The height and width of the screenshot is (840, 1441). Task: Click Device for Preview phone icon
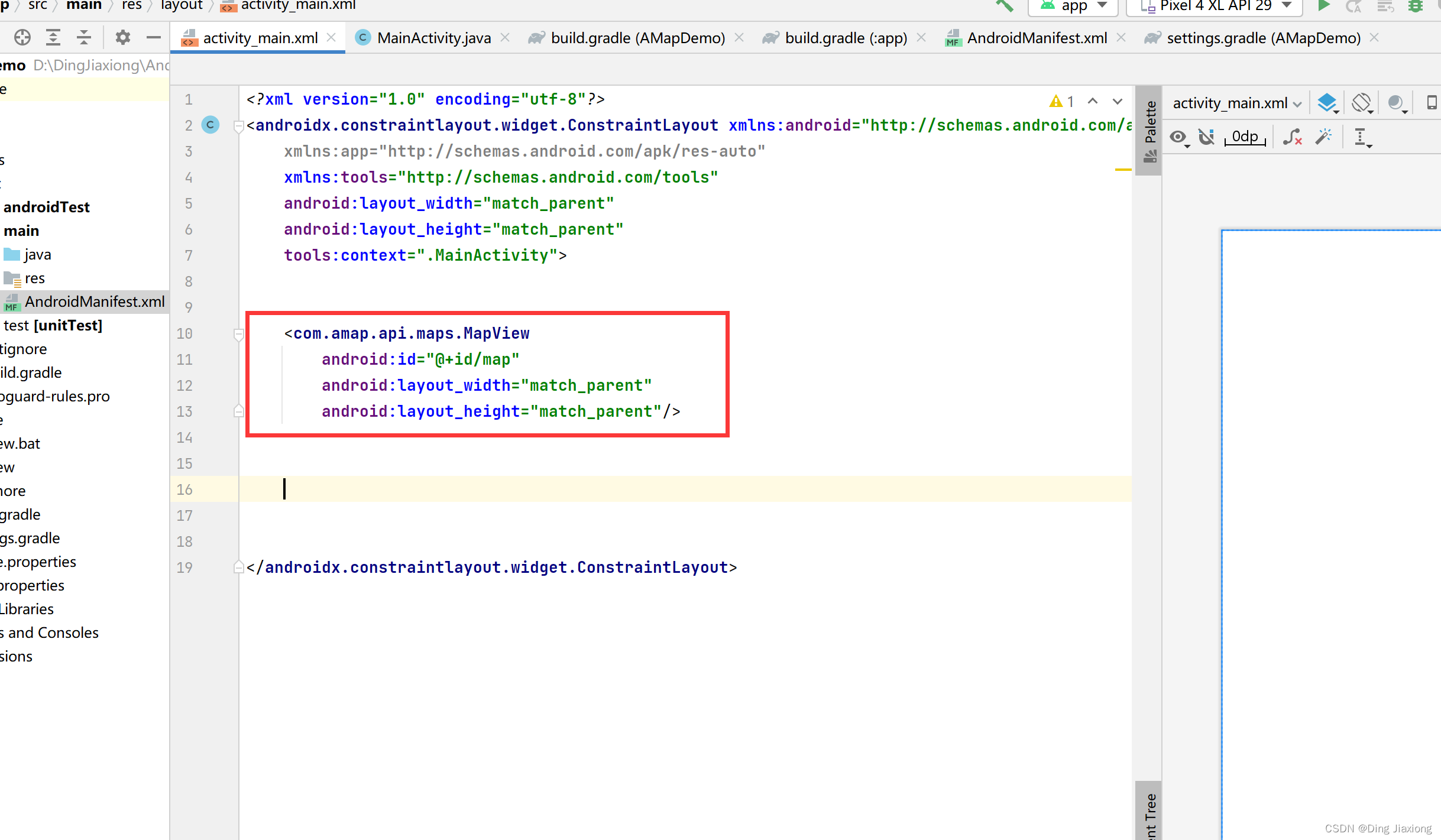(1432, 103)
